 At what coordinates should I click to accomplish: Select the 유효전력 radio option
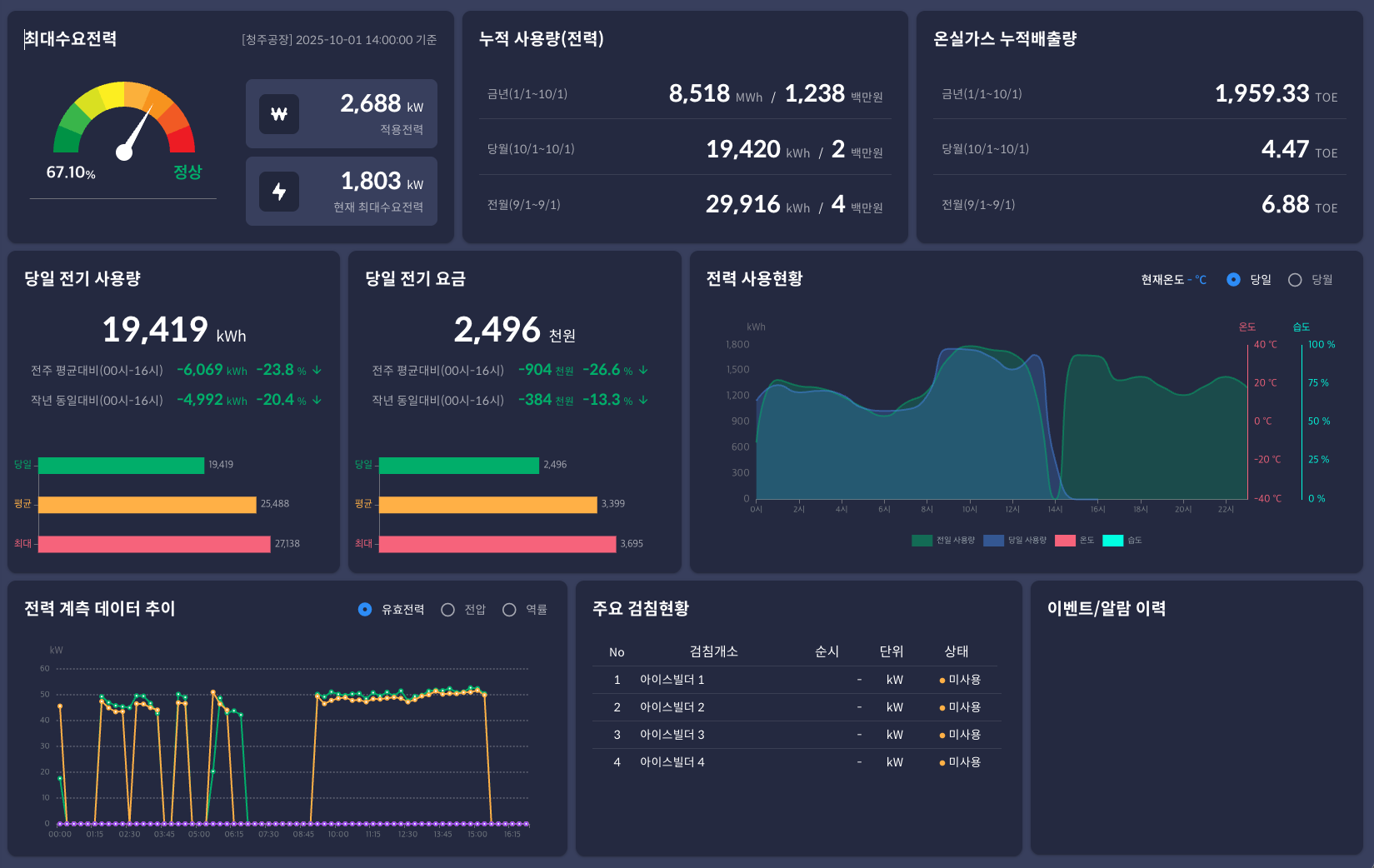[x=365, y=610]
